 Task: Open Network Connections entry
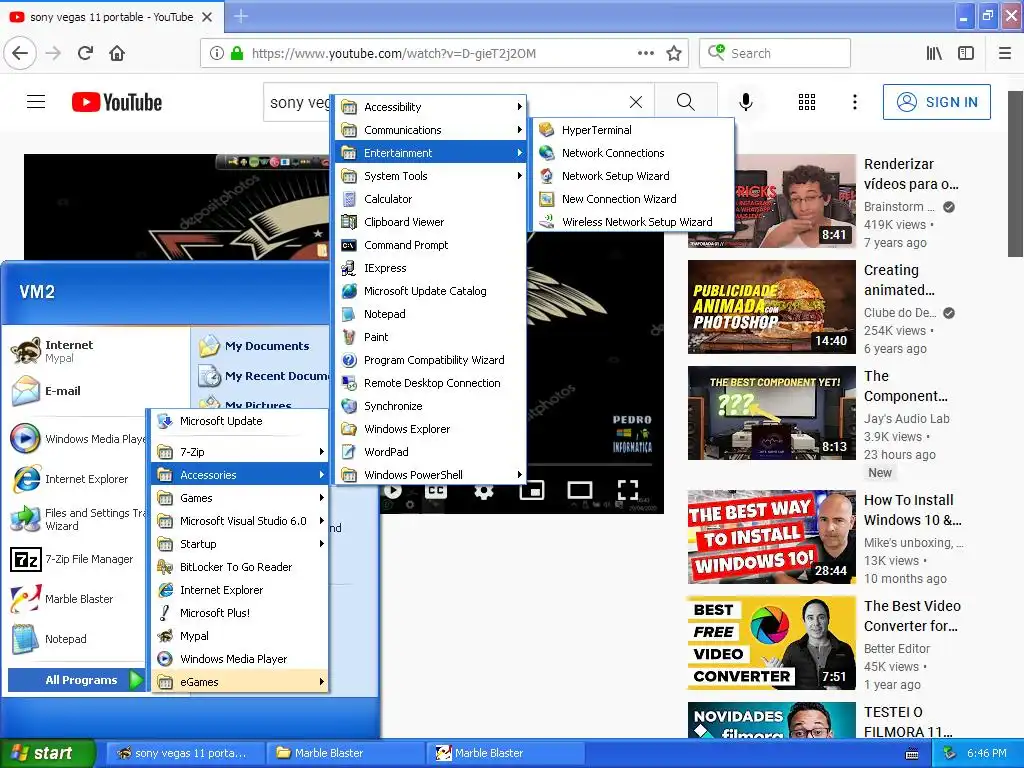pyautogui.click(x=632, y=153)
